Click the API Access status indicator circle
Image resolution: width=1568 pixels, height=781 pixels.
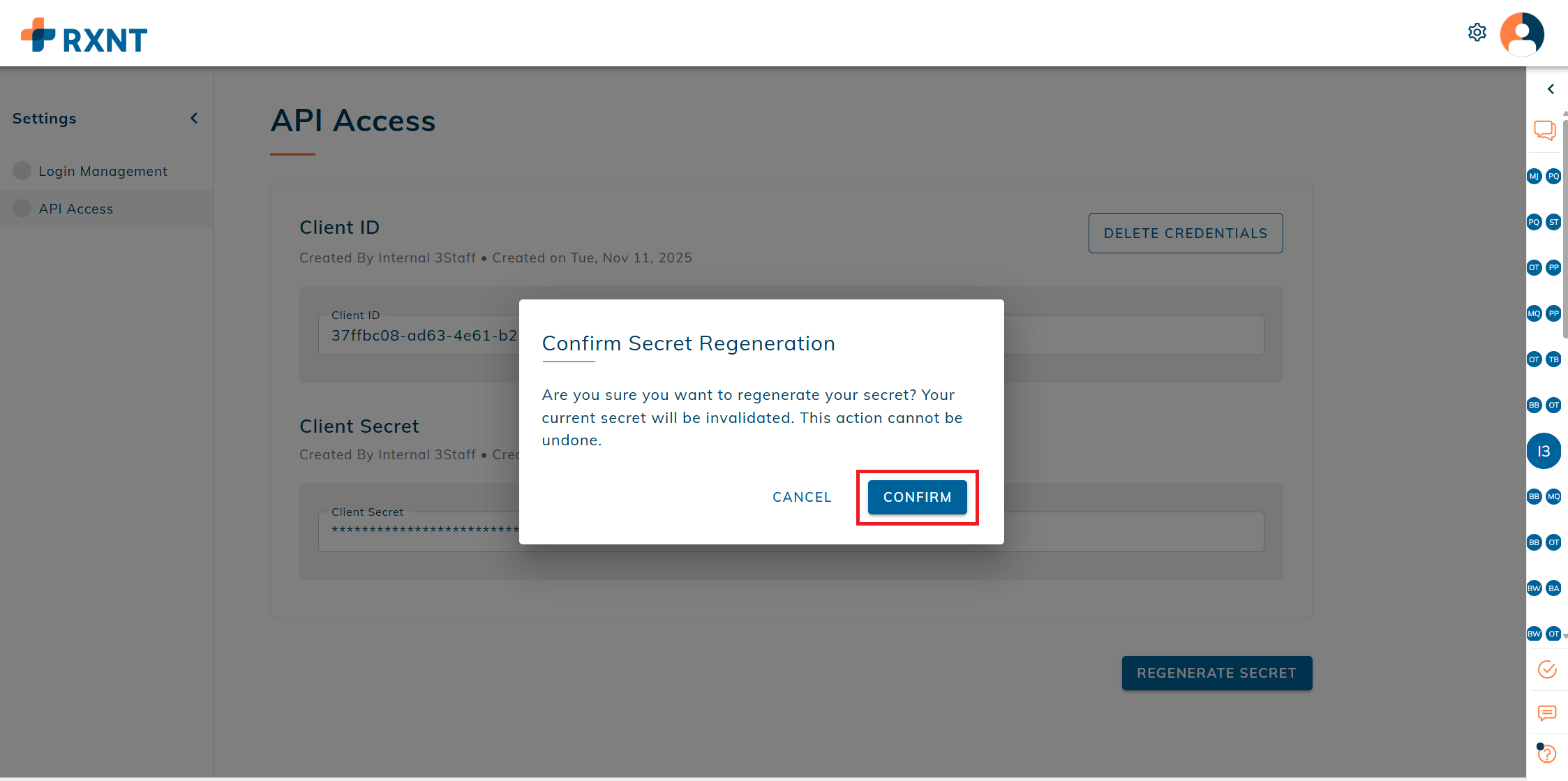pyautogui.click(x=22, y=208)
